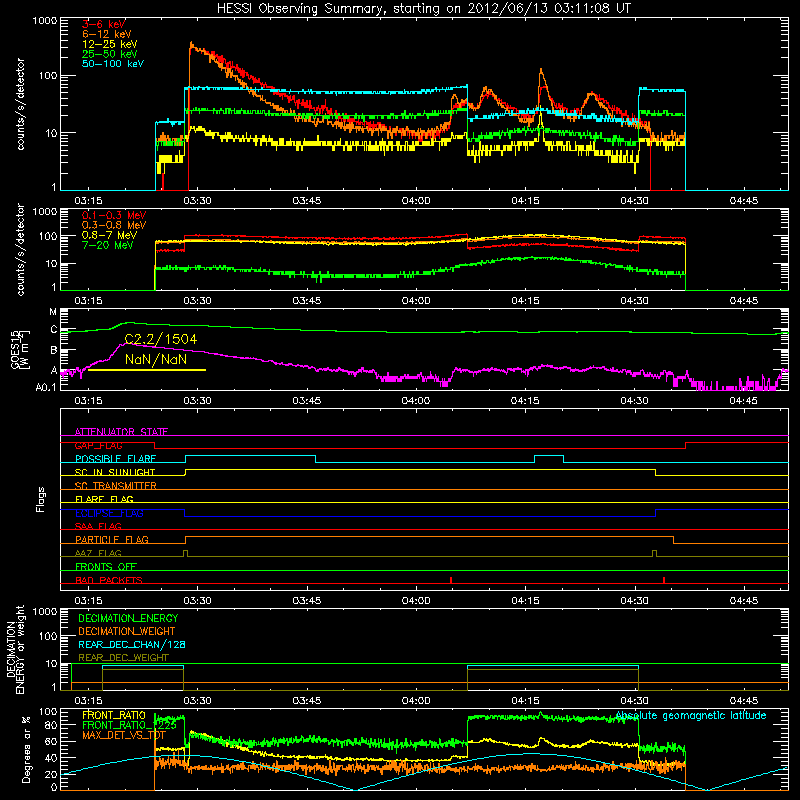Image resolution: width=800 pixels, height=800 pixels.
Task: Click the 25-50 keV legend entry
Action: click(110, 54)
